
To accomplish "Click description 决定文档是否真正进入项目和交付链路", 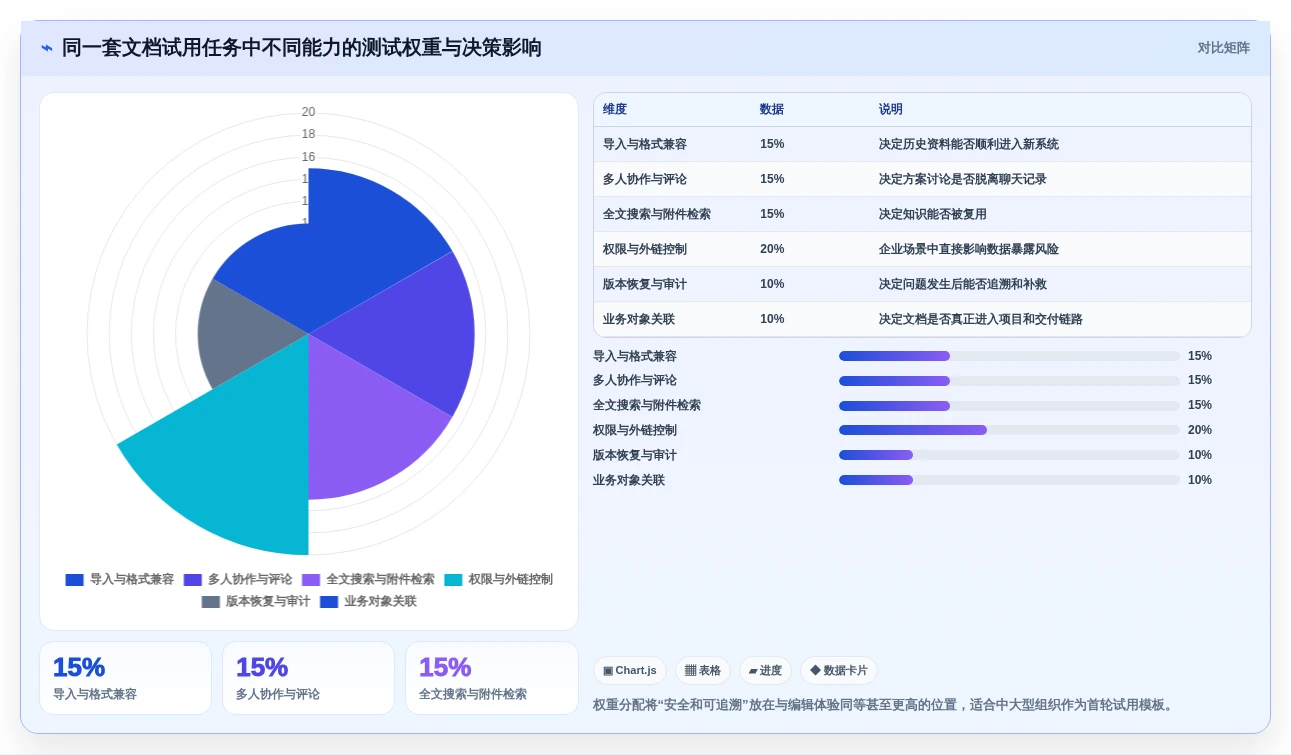I will [x=981, y=319].
